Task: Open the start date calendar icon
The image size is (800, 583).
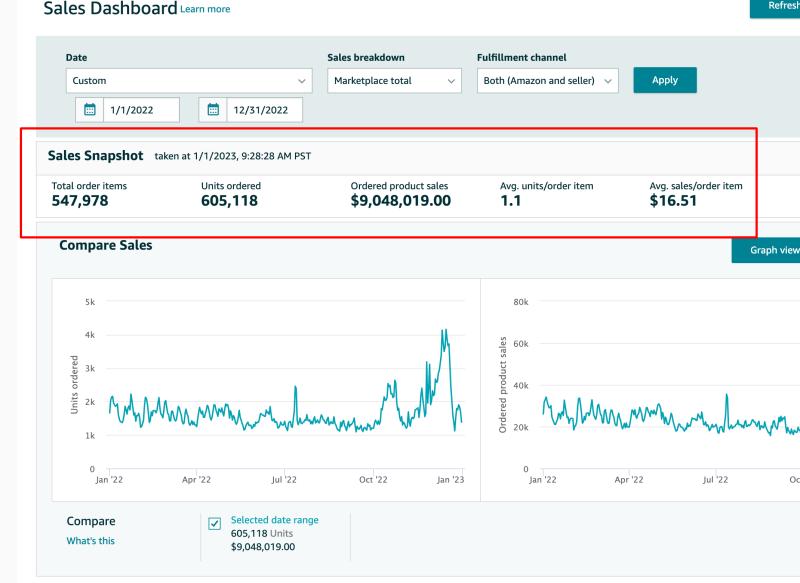Action: [x=90, y=110]
